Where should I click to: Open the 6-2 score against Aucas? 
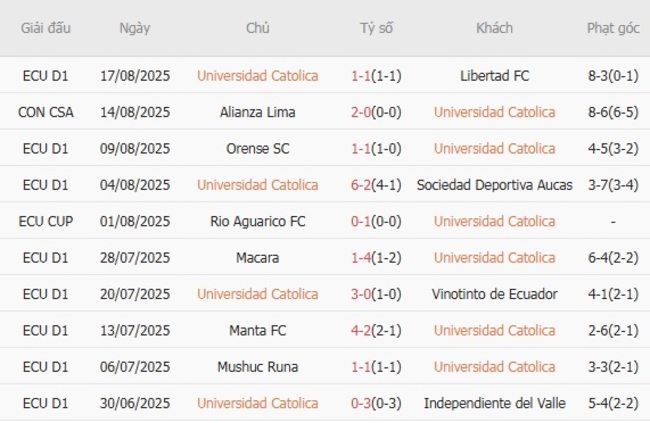pyautogui.click(x=362, y=185)
